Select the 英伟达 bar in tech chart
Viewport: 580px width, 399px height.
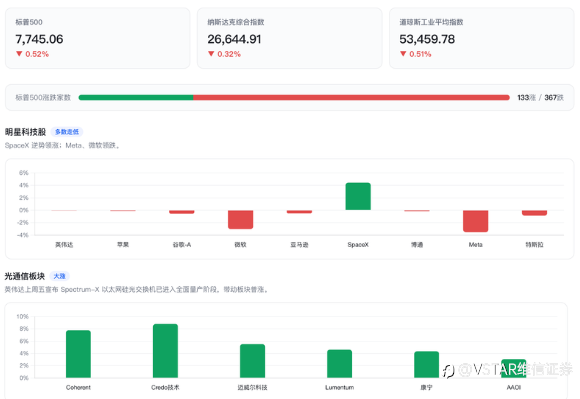[x=64, y=210]
